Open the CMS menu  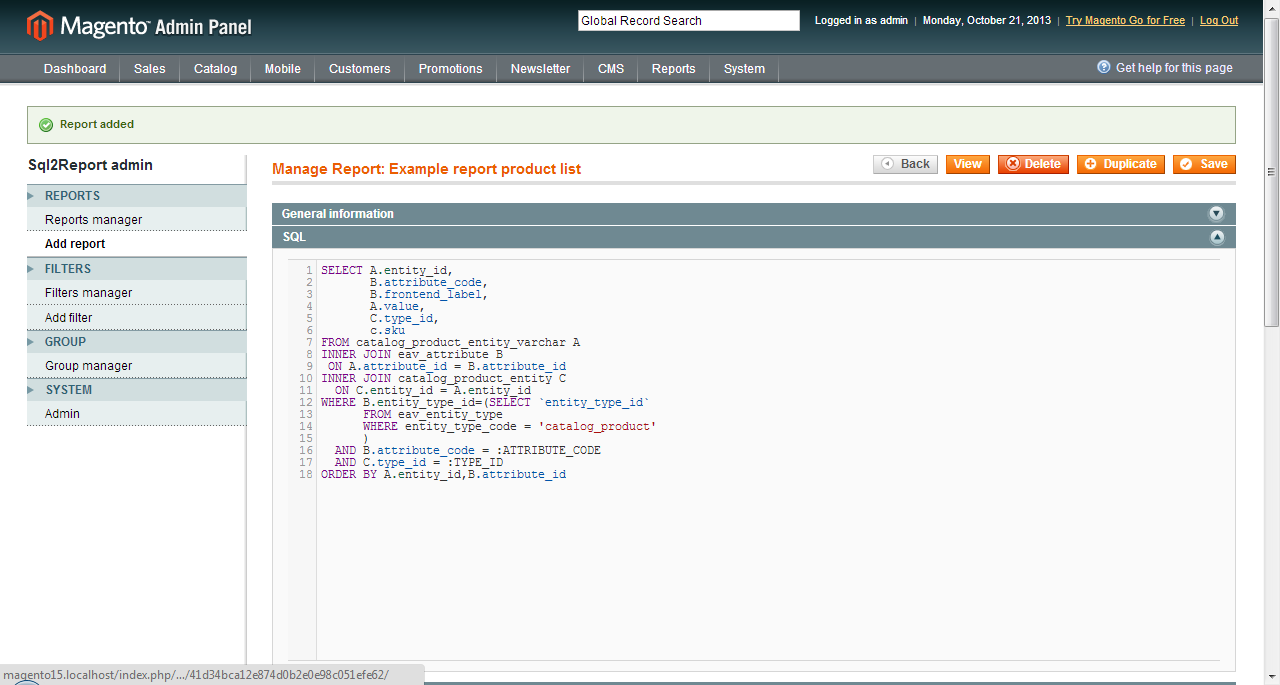click(x=611, y=69)
